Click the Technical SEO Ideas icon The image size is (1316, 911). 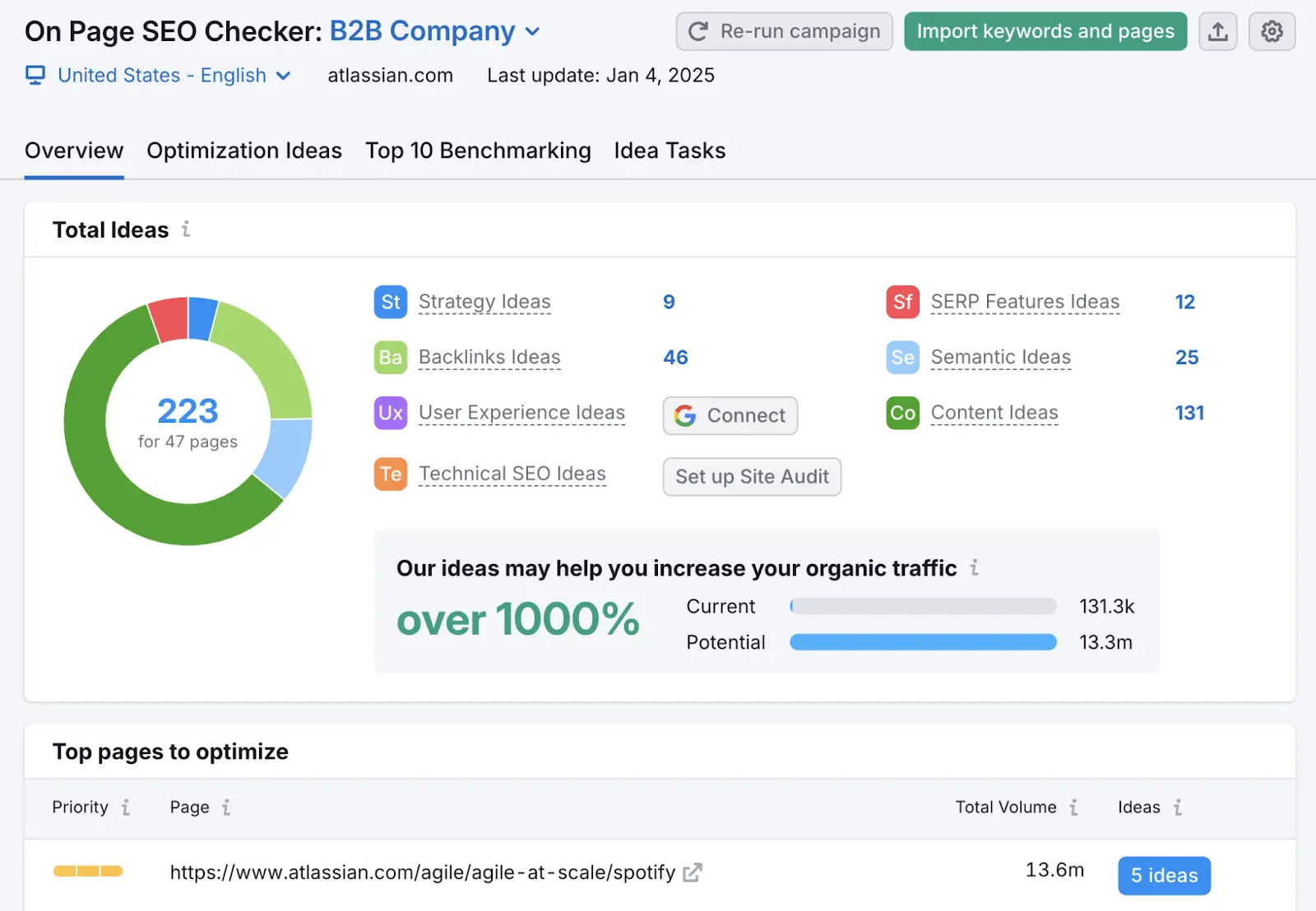point(390,474)
